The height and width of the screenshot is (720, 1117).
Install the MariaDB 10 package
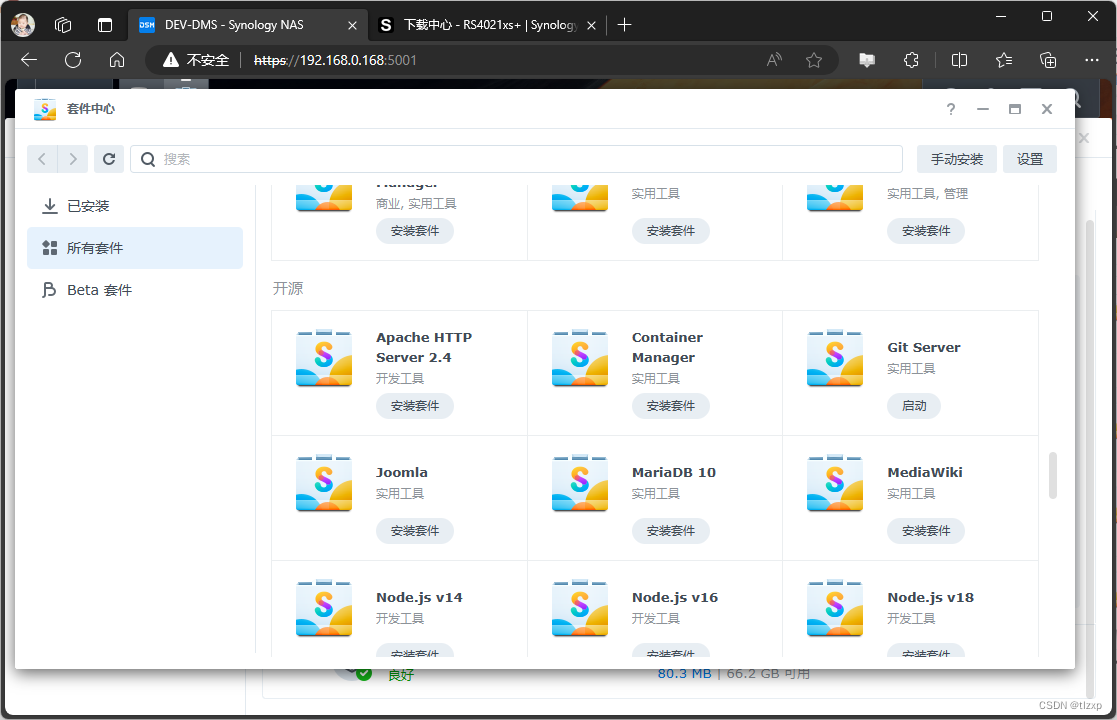pyautogui.click(x=670, y=531)
